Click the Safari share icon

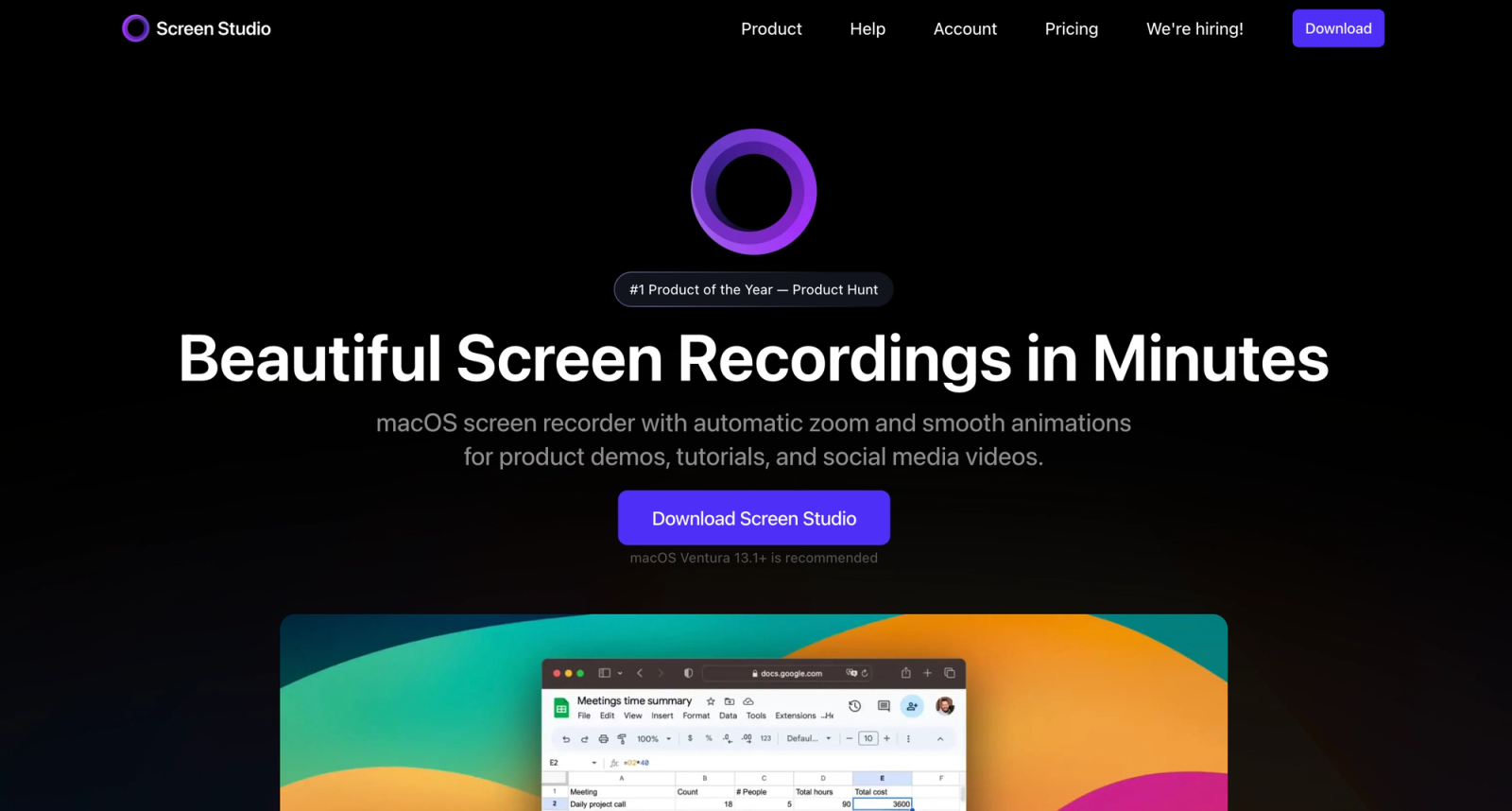point(905,673)
